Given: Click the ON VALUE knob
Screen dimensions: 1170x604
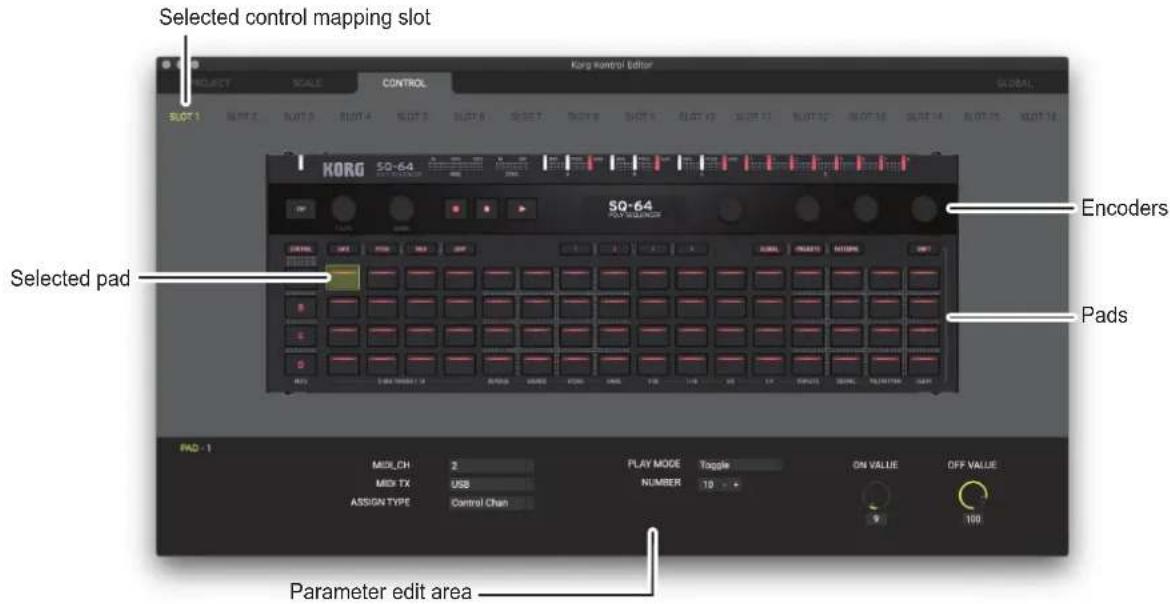Looking at the screenshot, I should coord(875,494).
